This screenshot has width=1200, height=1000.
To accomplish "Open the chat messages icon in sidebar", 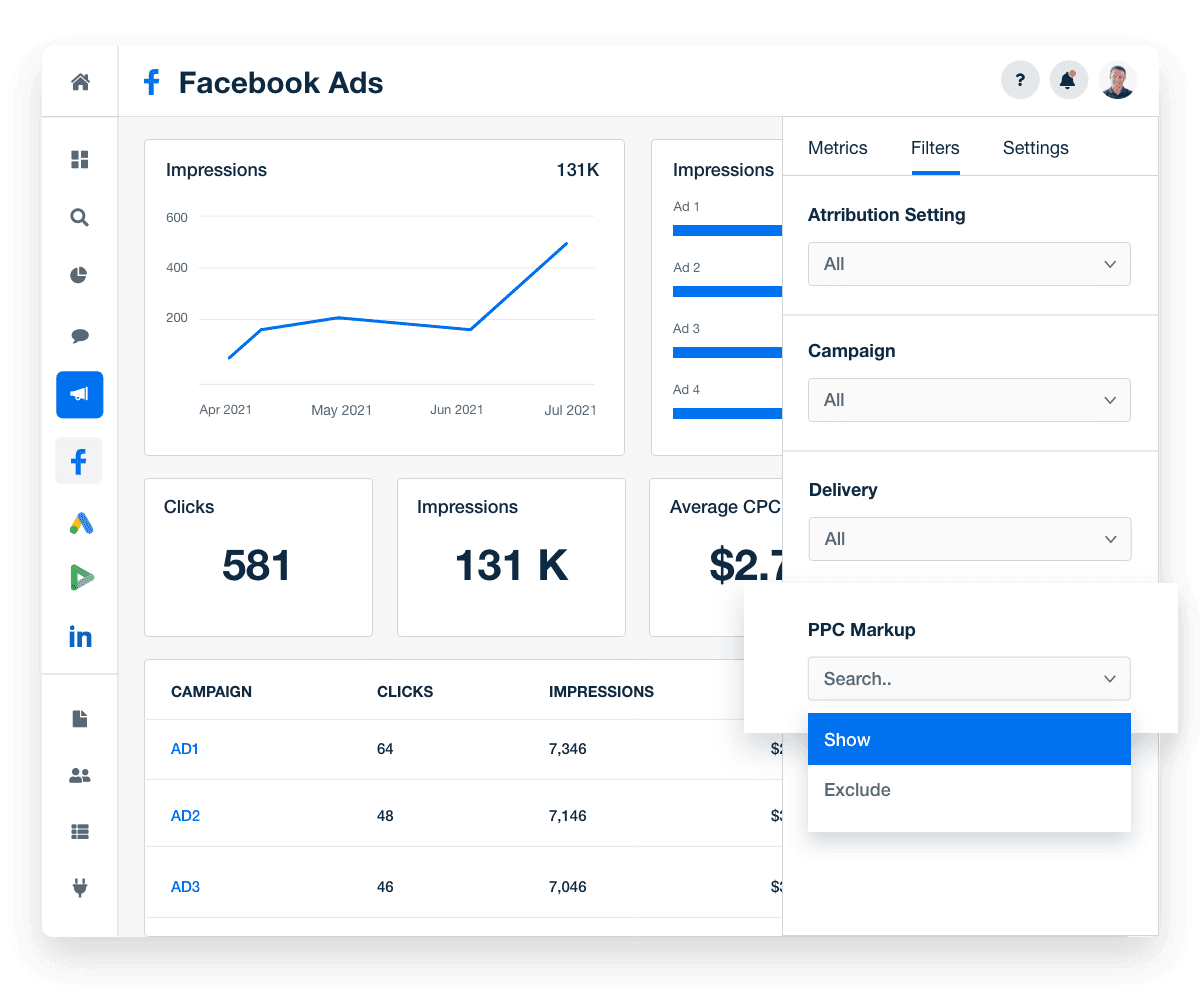I will 79,335.
